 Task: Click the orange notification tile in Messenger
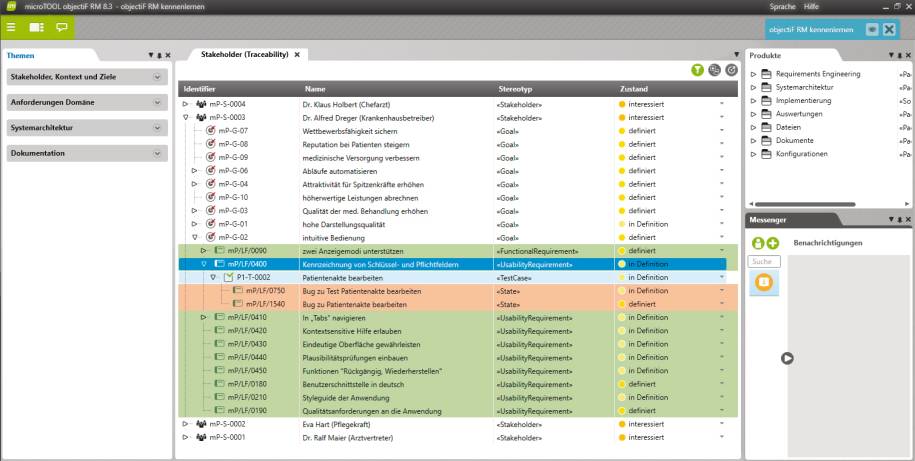[x=764, y=282]
